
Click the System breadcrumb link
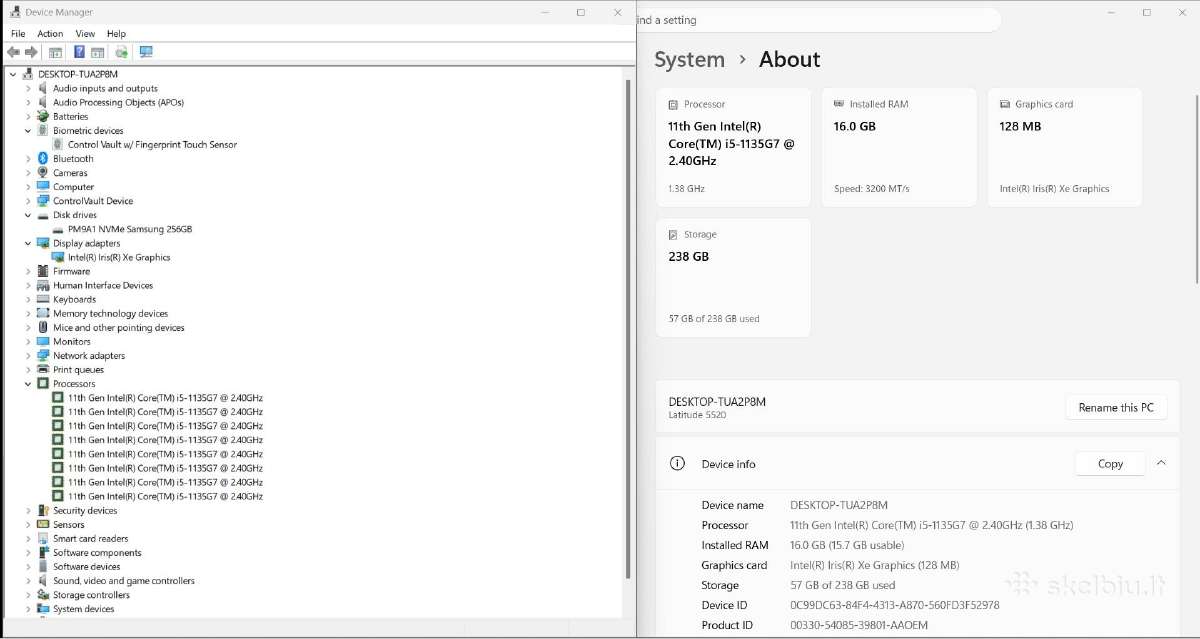689,60
